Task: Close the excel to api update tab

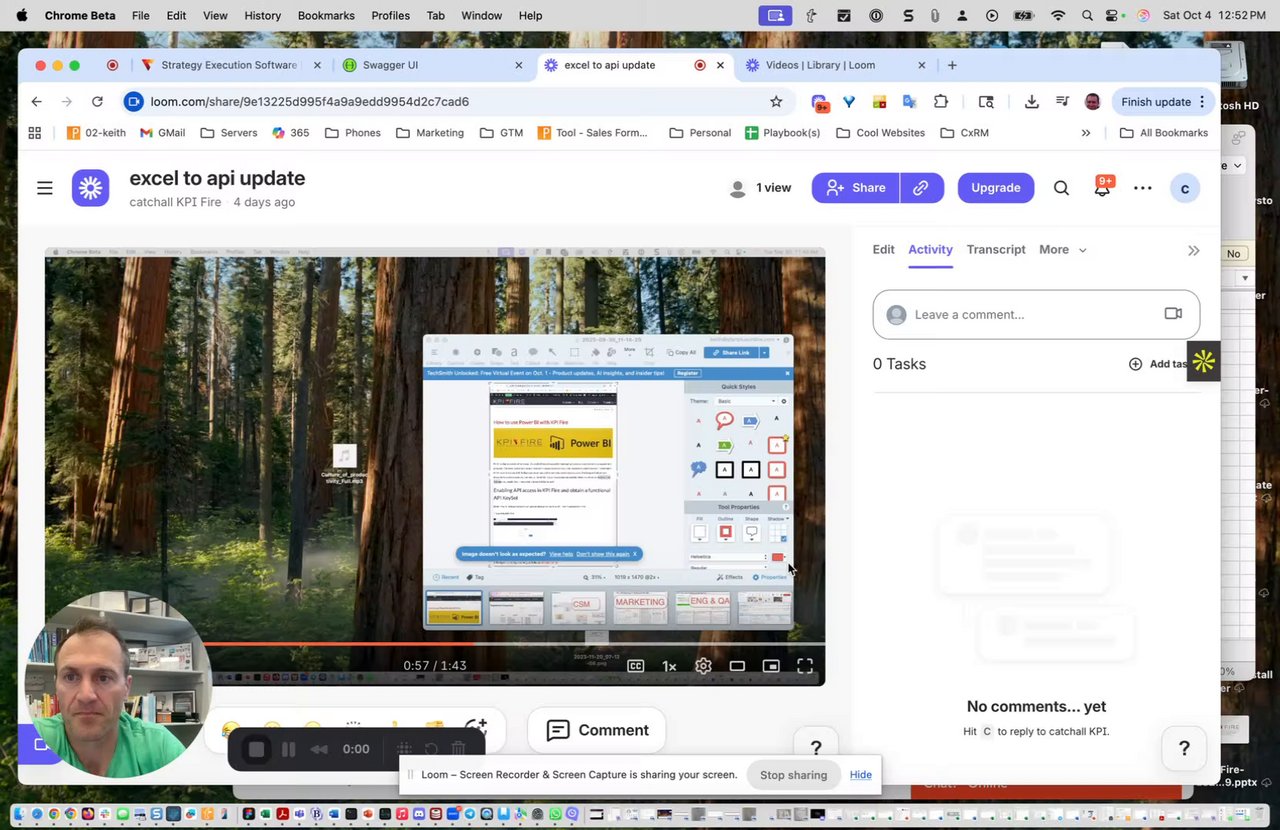Action: [720, 65]
